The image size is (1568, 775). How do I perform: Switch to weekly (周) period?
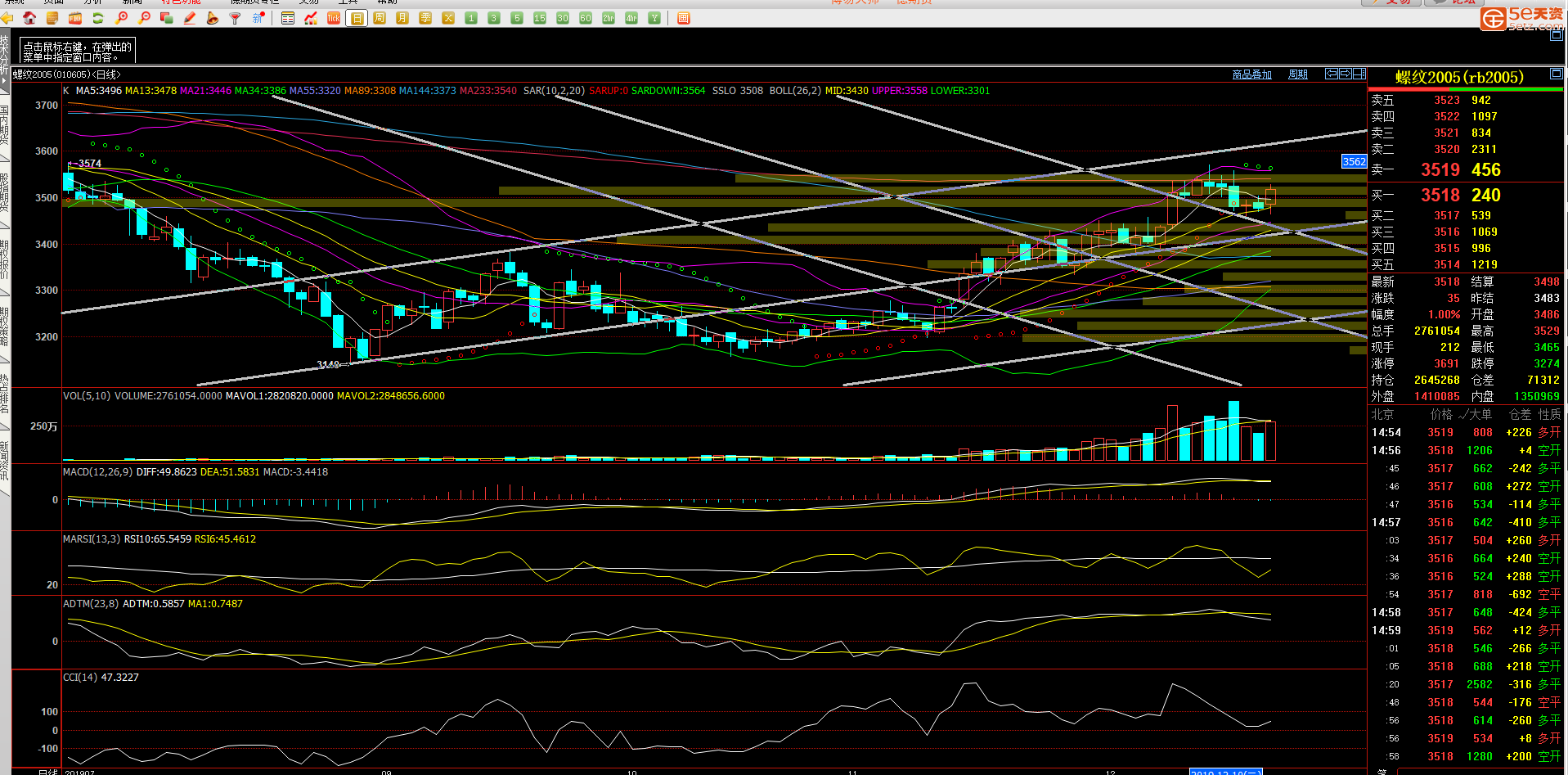pyautogui.click(x=380, y=18)
